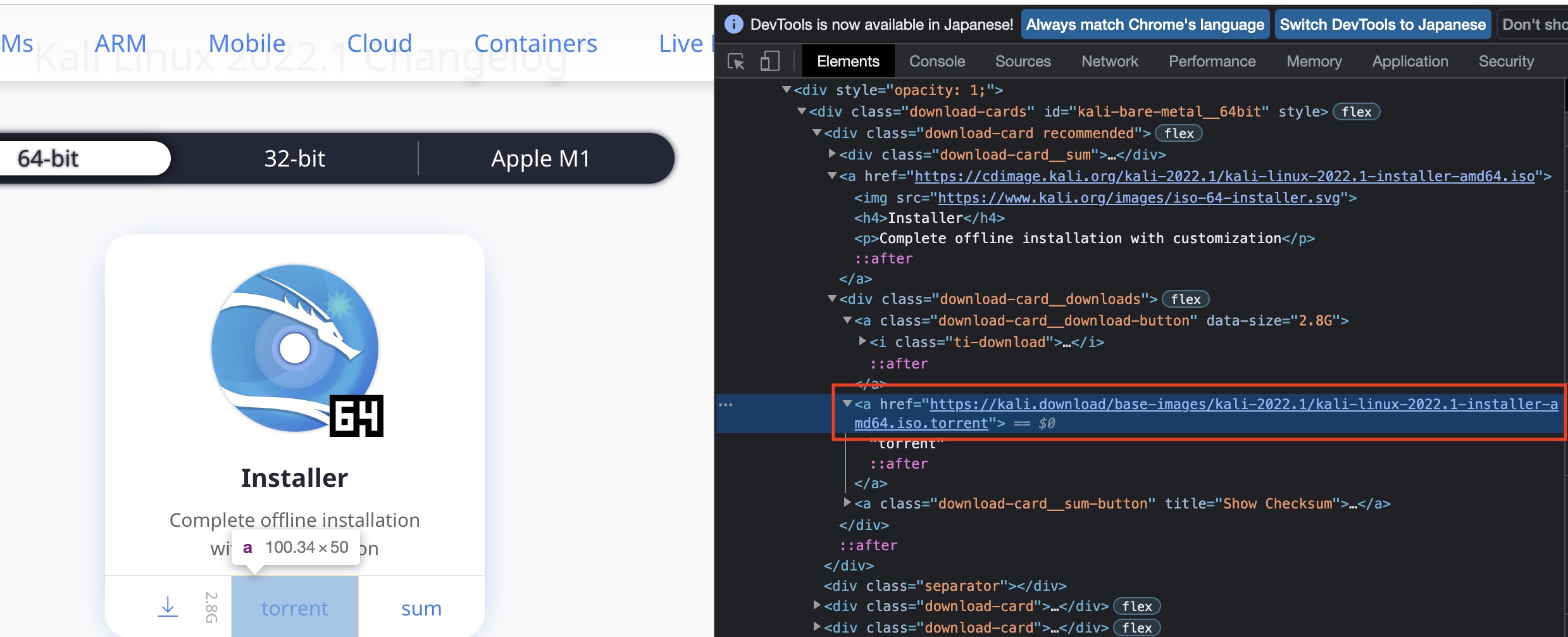Open the Containers navigation link
The image size is (1568, 637).
535,43
